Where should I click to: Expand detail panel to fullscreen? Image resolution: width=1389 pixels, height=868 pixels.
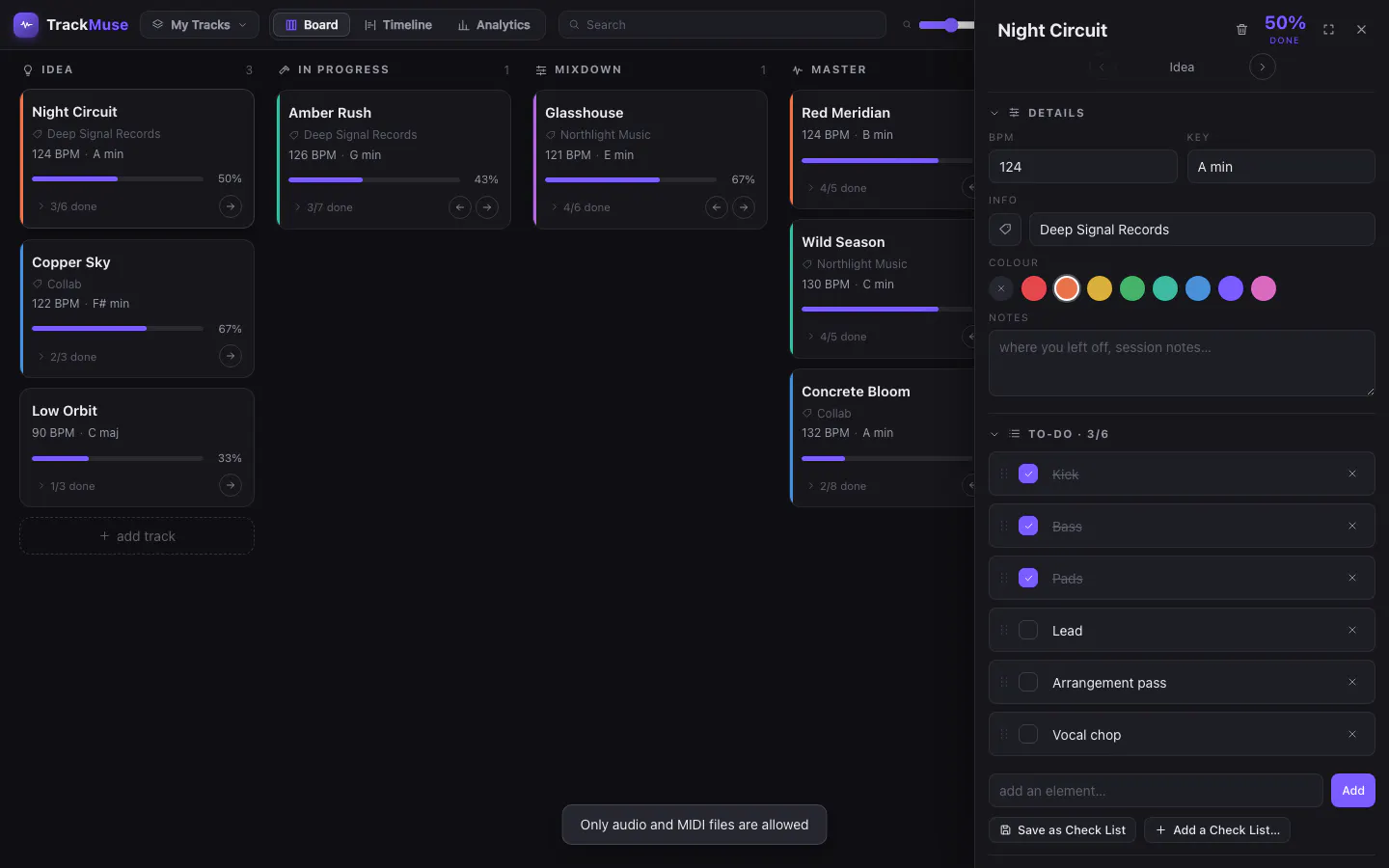point(1328,30)
